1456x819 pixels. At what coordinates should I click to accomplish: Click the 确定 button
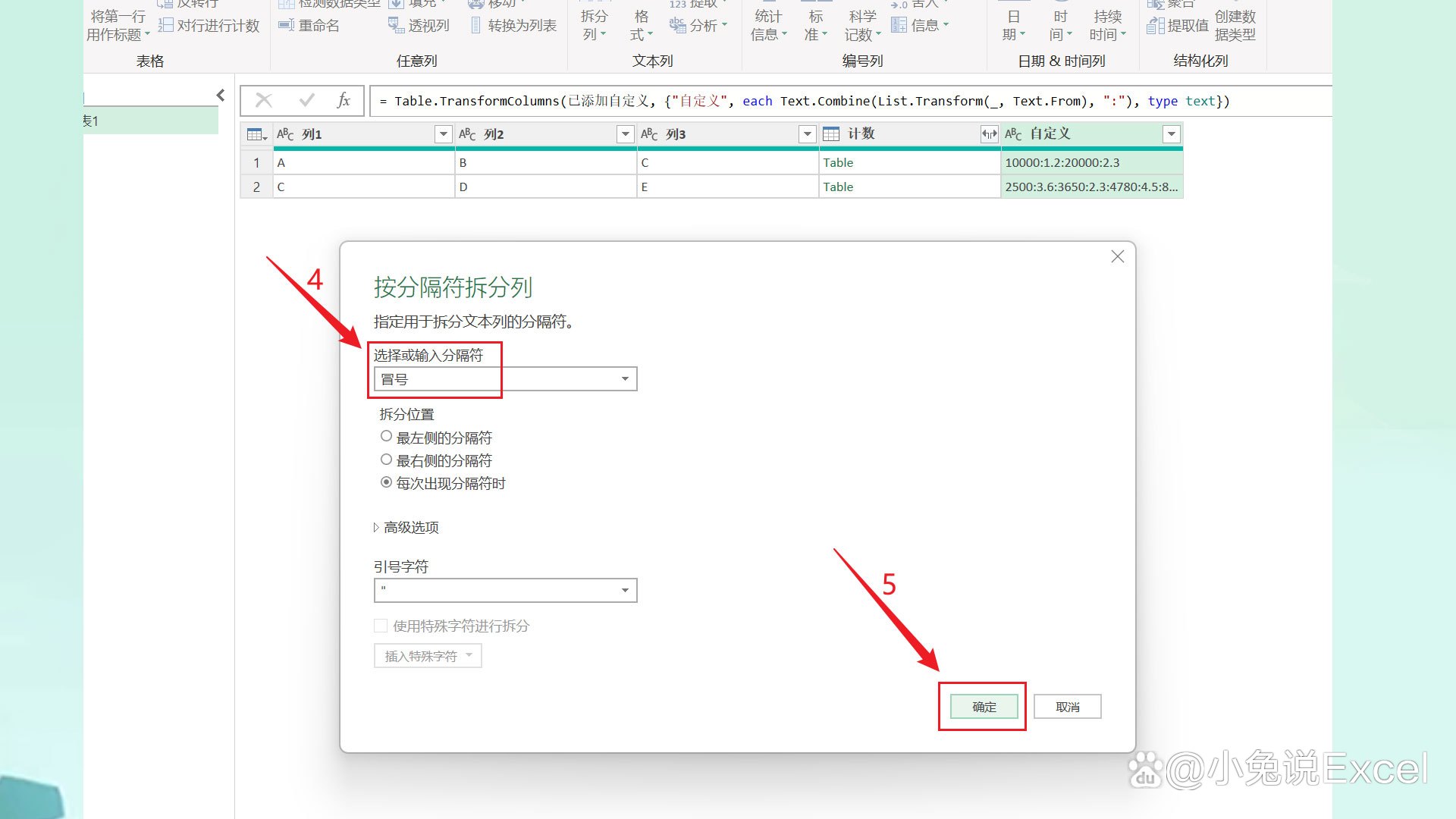[984, 707]
